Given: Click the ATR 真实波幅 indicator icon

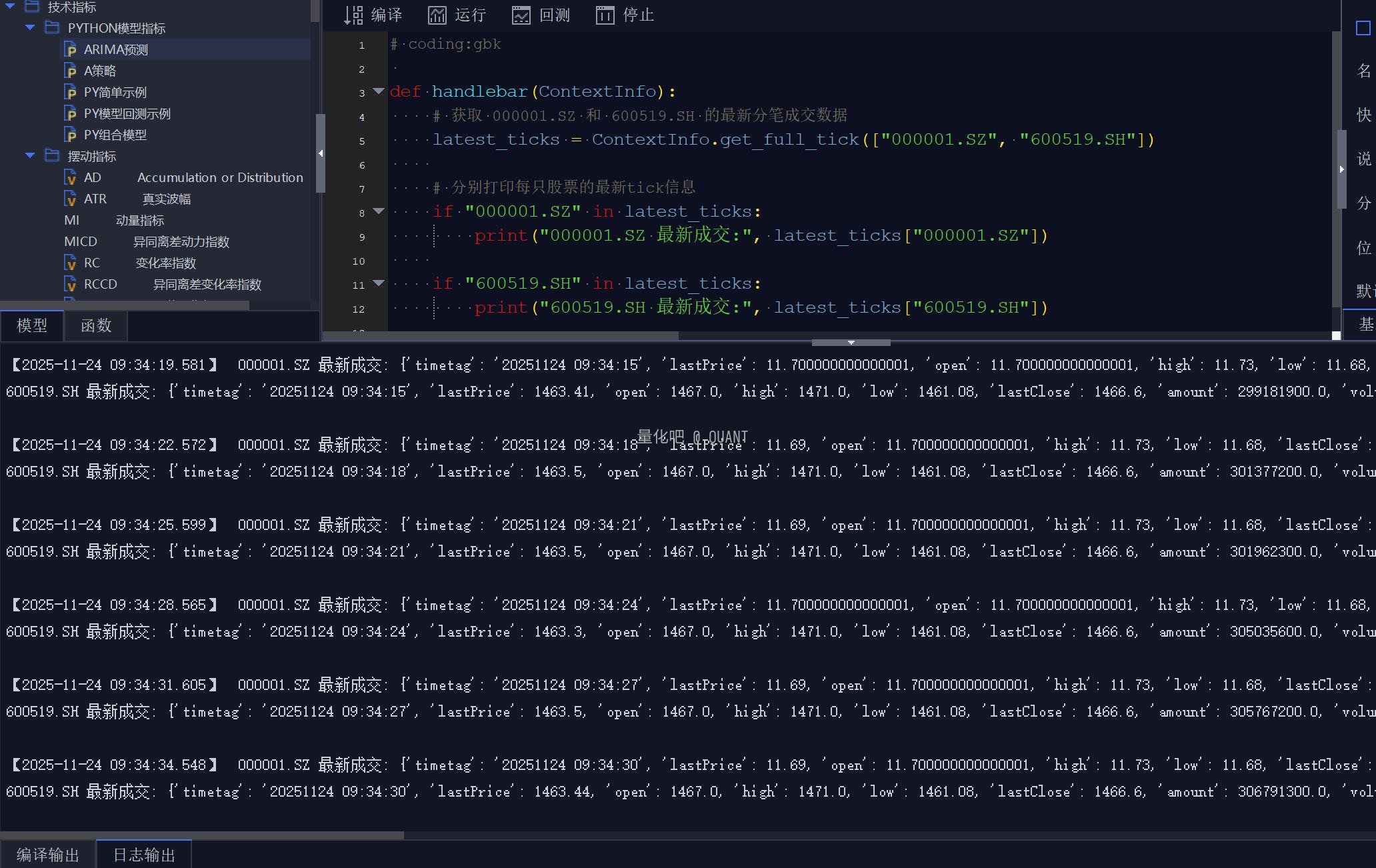Looking at the screenshot, I should pos(71,199).
